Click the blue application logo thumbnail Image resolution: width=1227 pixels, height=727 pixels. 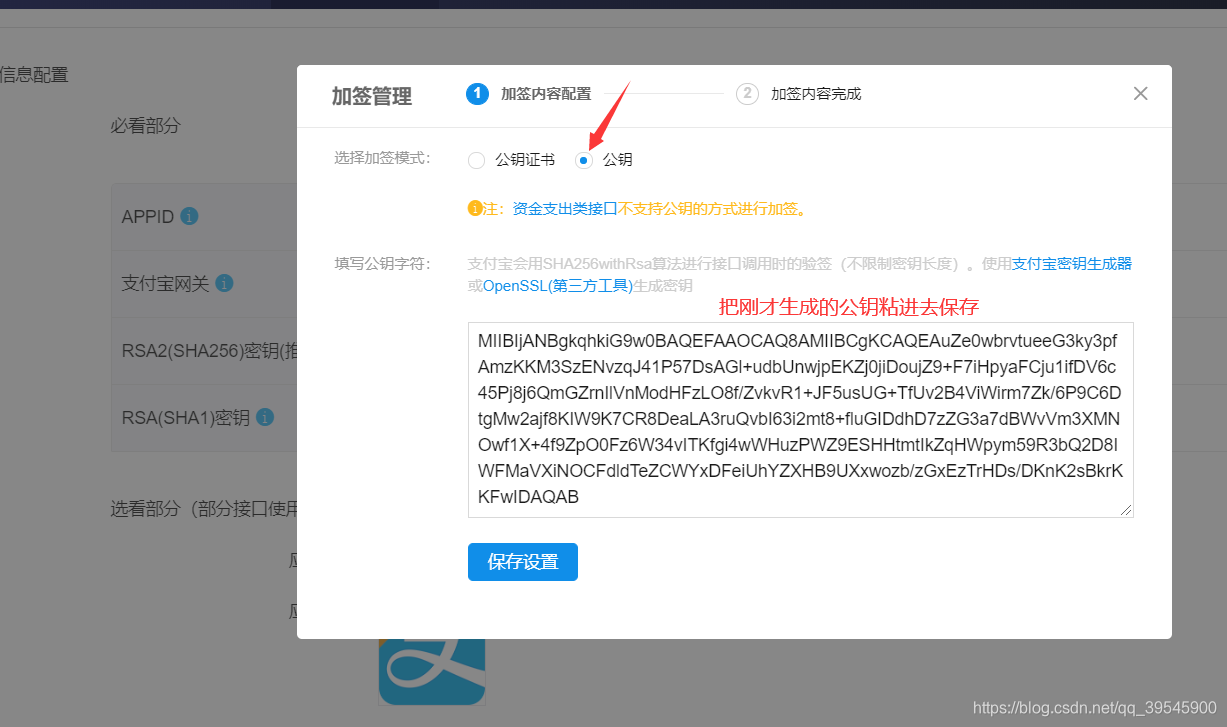(432, 672)
